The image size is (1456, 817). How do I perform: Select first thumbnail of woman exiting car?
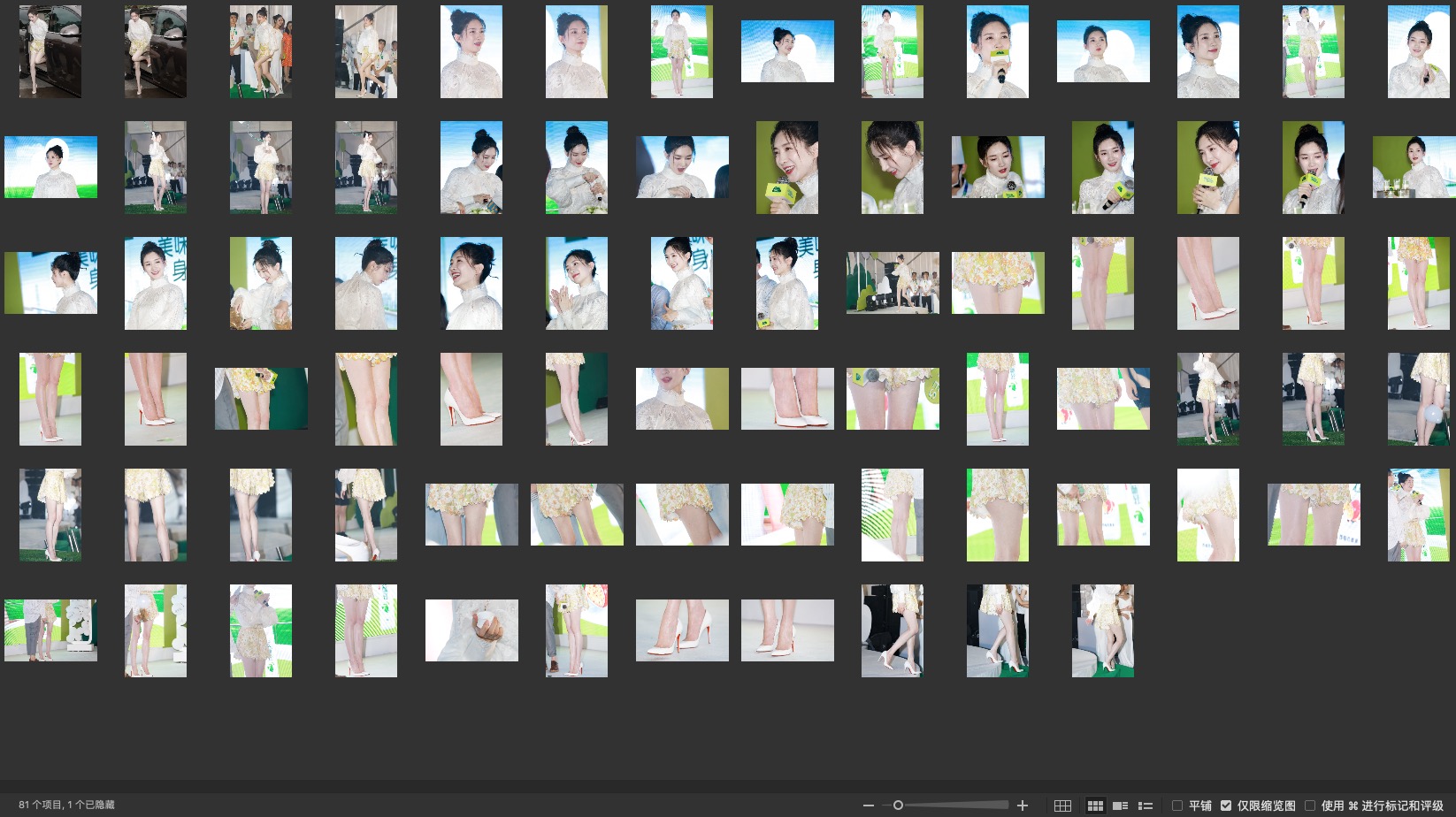[50, 51]
